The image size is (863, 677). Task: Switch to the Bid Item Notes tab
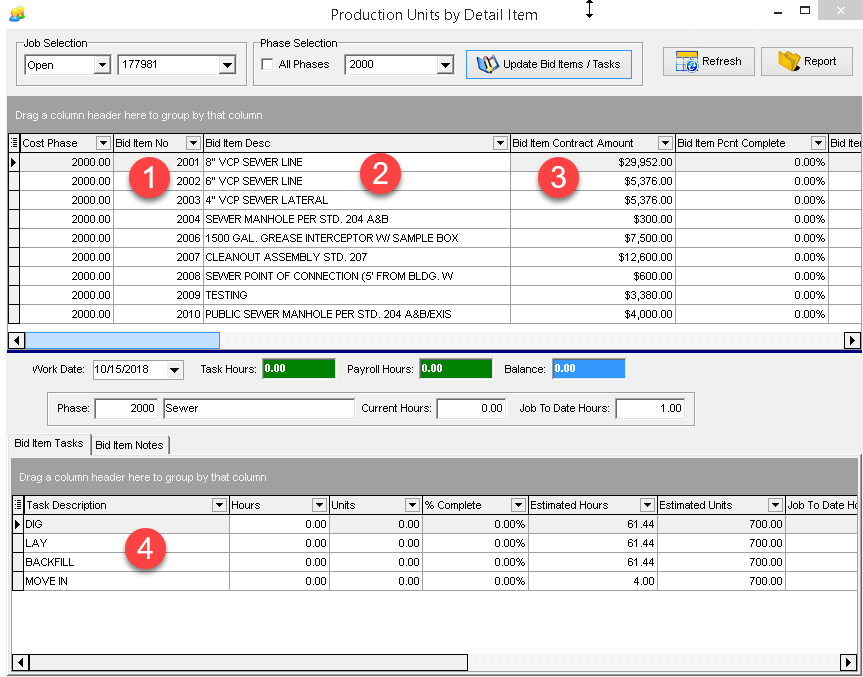pyautogui.click(x=129, y=445)
